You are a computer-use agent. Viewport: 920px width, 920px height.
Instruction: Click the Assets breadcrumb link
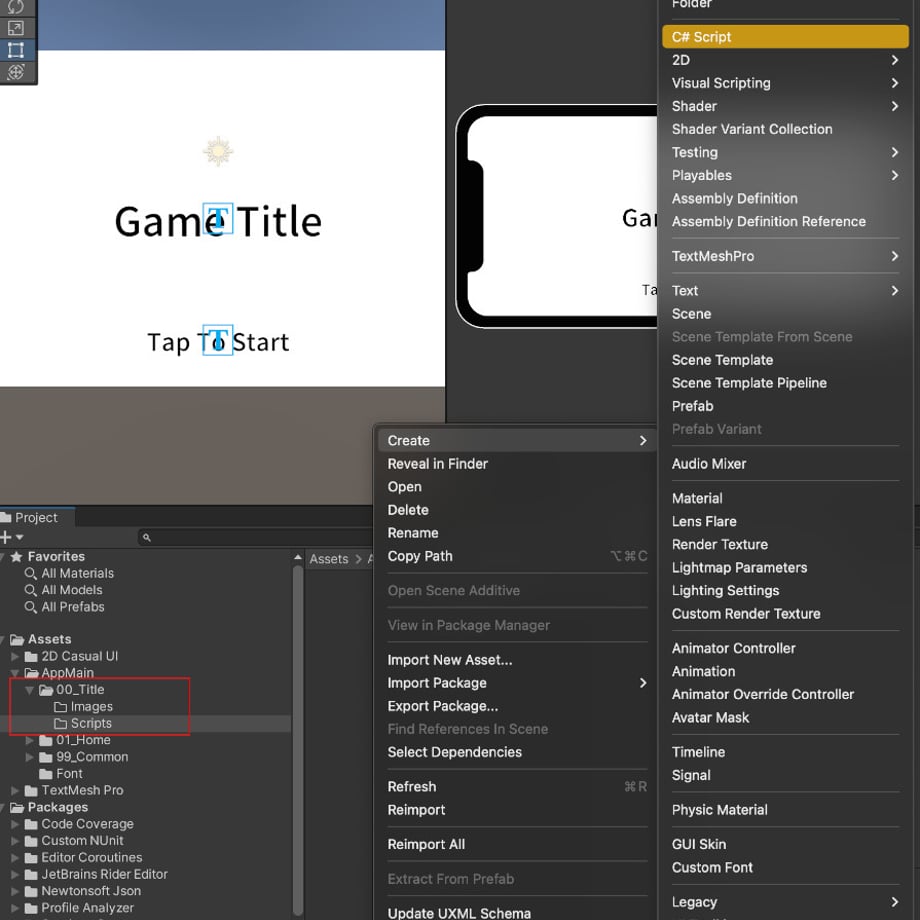[x=329, y=559]
